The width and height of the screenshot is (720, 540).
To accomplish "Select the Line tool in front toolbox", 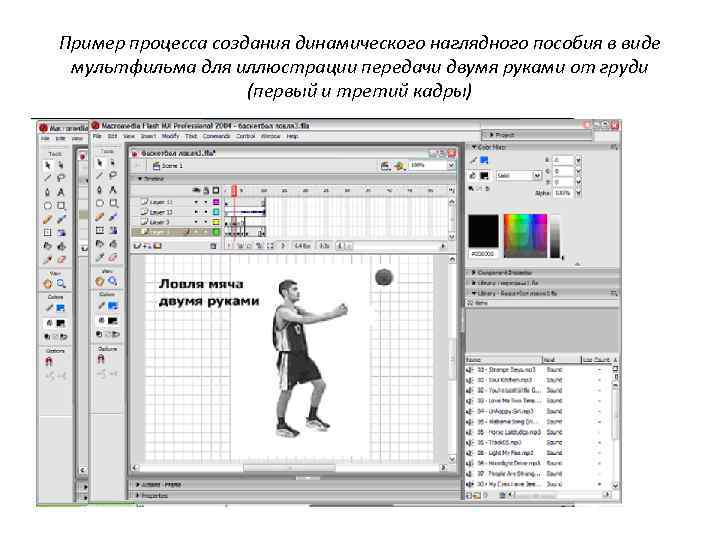I will (100, 176).
